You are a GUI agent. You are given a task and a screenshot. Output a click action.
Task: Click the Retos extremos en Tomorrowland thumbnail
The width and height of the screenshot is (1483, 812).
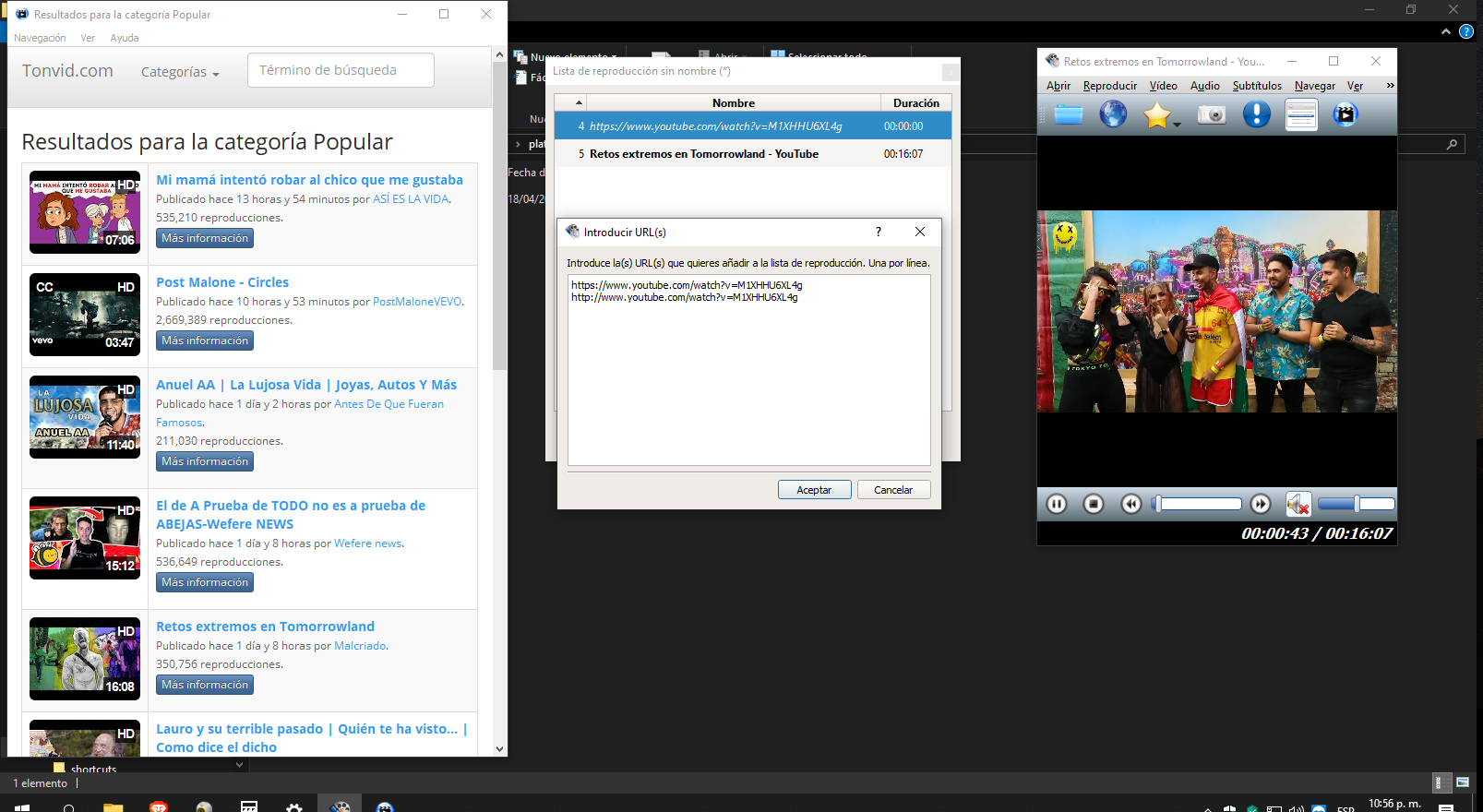(85, 659)
